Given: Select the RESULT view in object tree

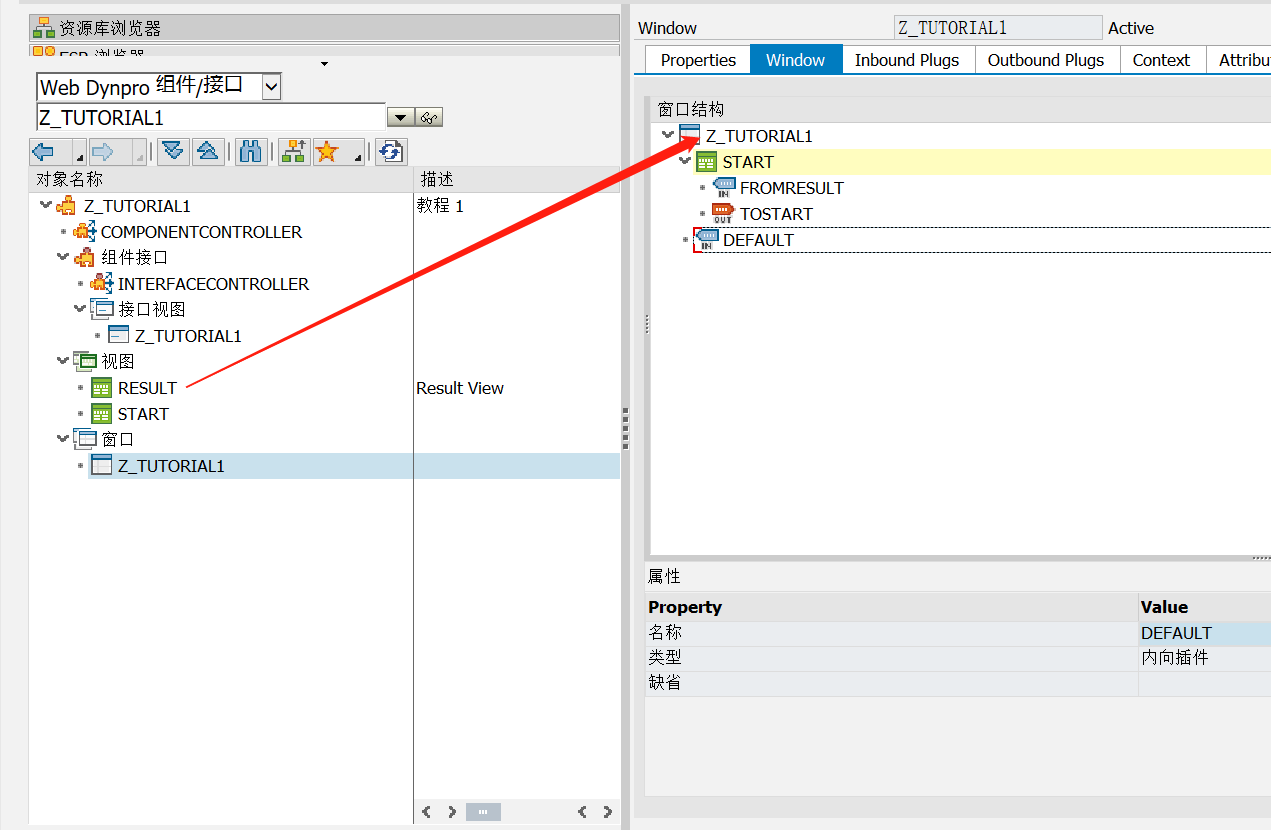Looking at the screenshot, I should pyautogui.click(x=147, y=388).
